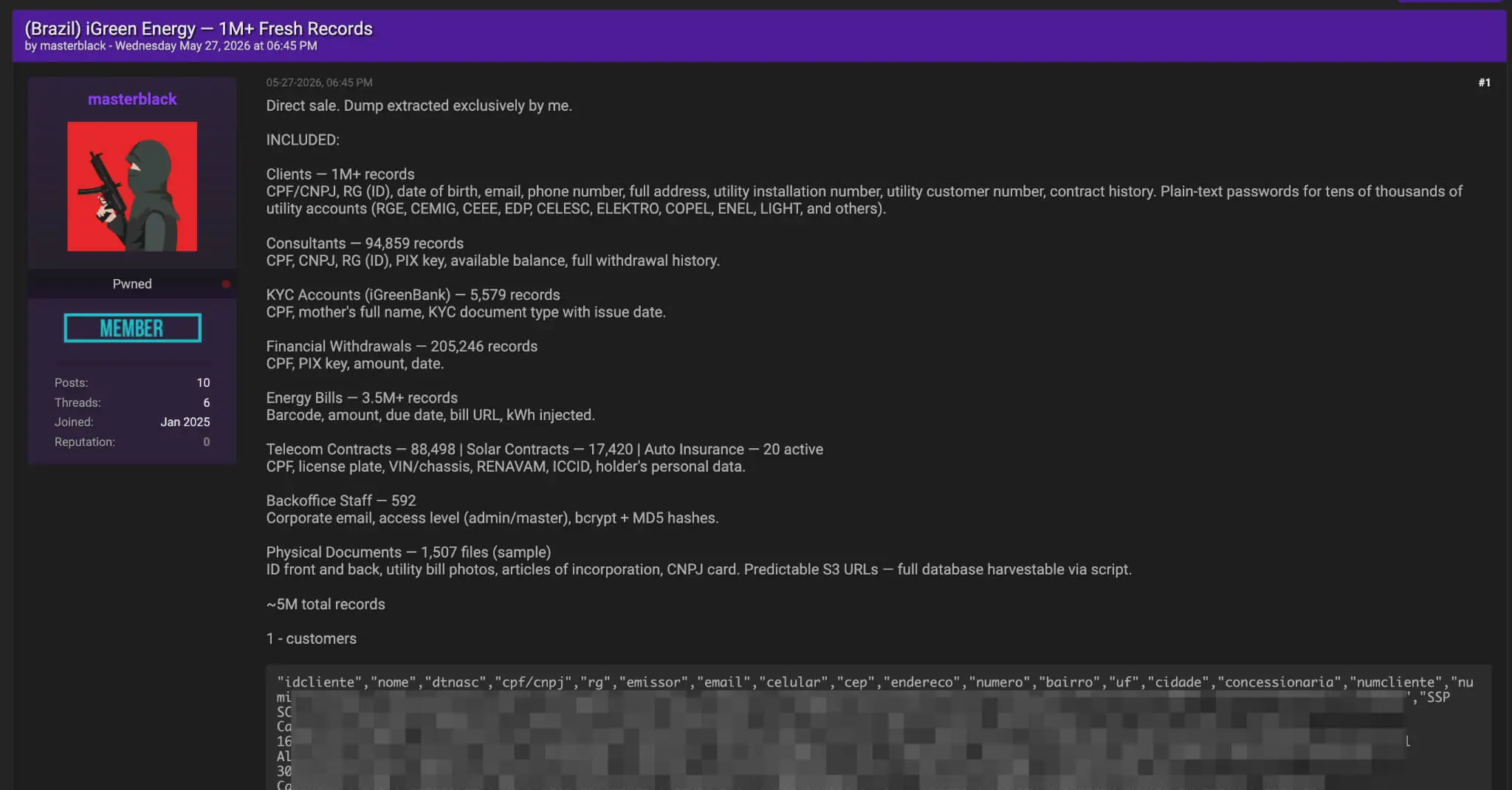This screenshot has width=1512, height=790.
Task: Click the red offline status dot
Action: pyautogui.click(x=226, y=284)
